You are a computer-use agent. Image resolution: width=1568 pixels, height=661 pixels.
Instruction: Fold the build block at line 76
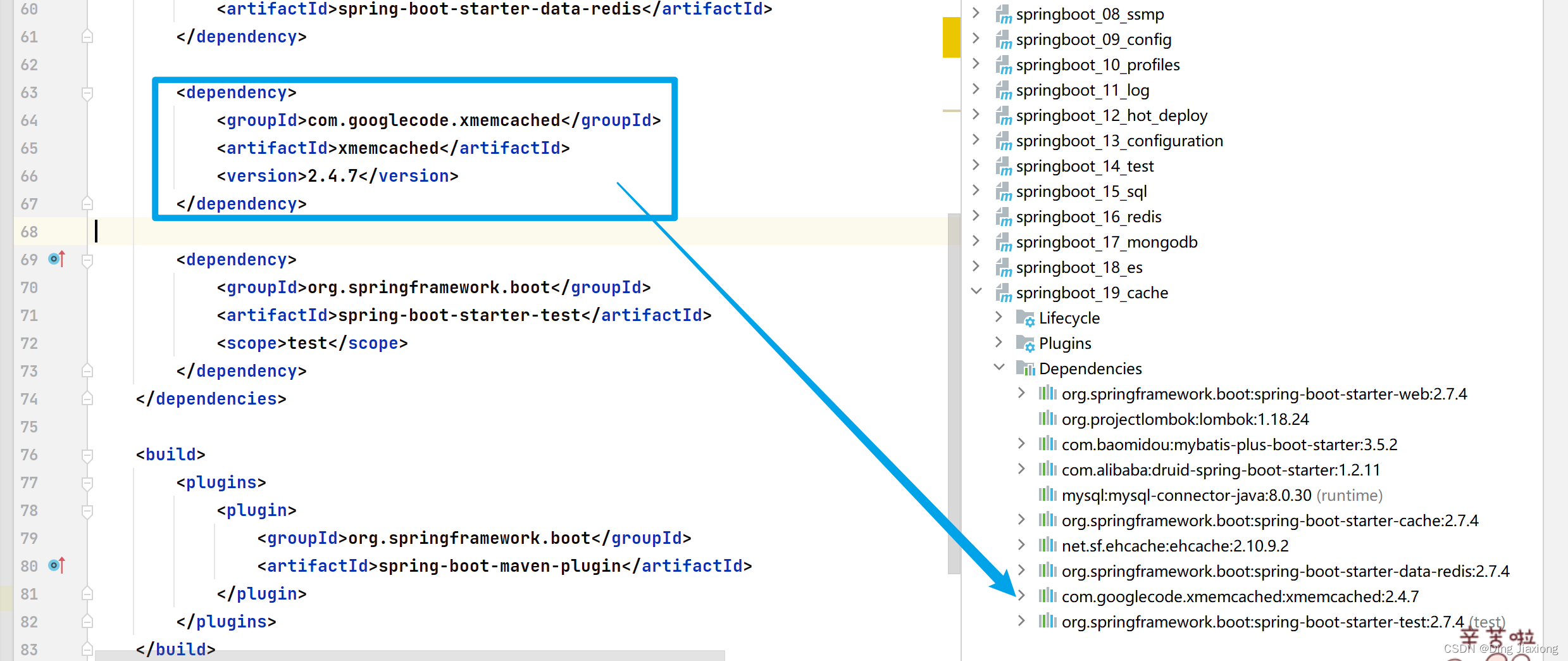click(87, 455)
